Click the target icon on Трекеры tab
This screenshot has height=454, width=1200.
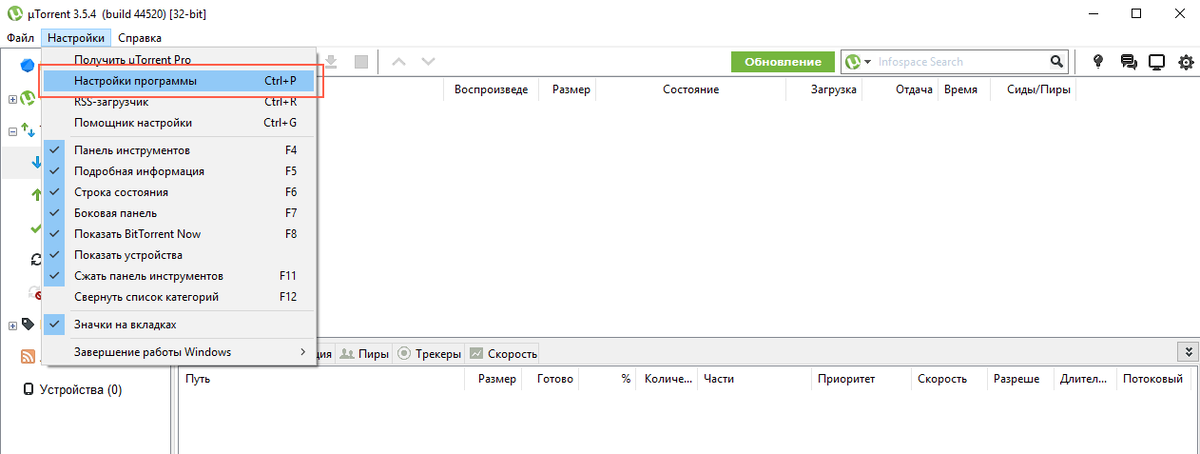click(404, 354)
